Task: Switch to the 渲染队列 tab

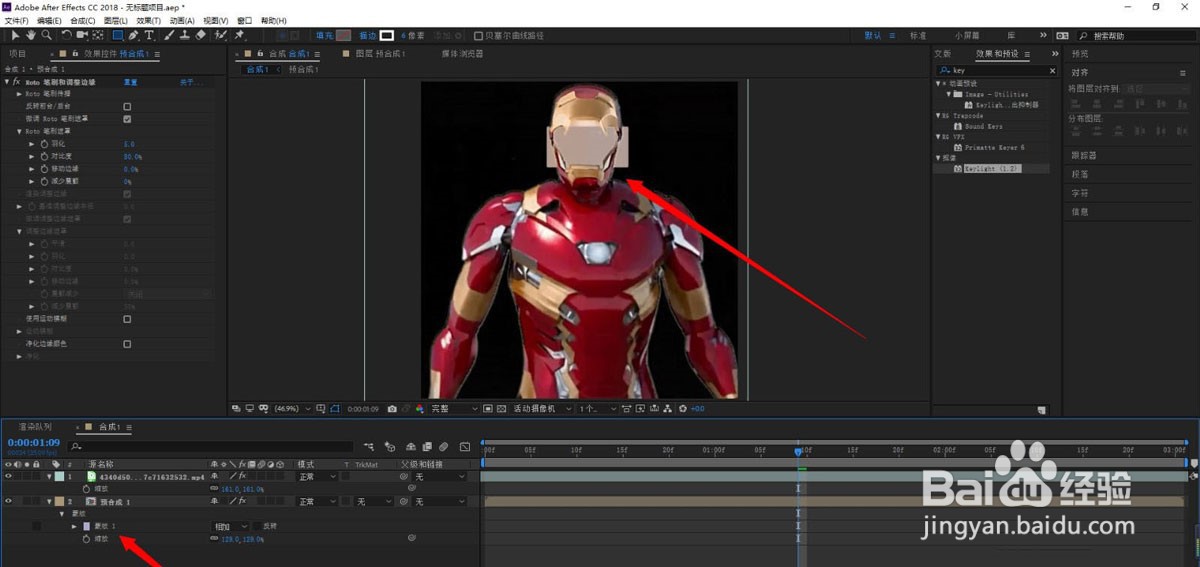Action: 35,427
